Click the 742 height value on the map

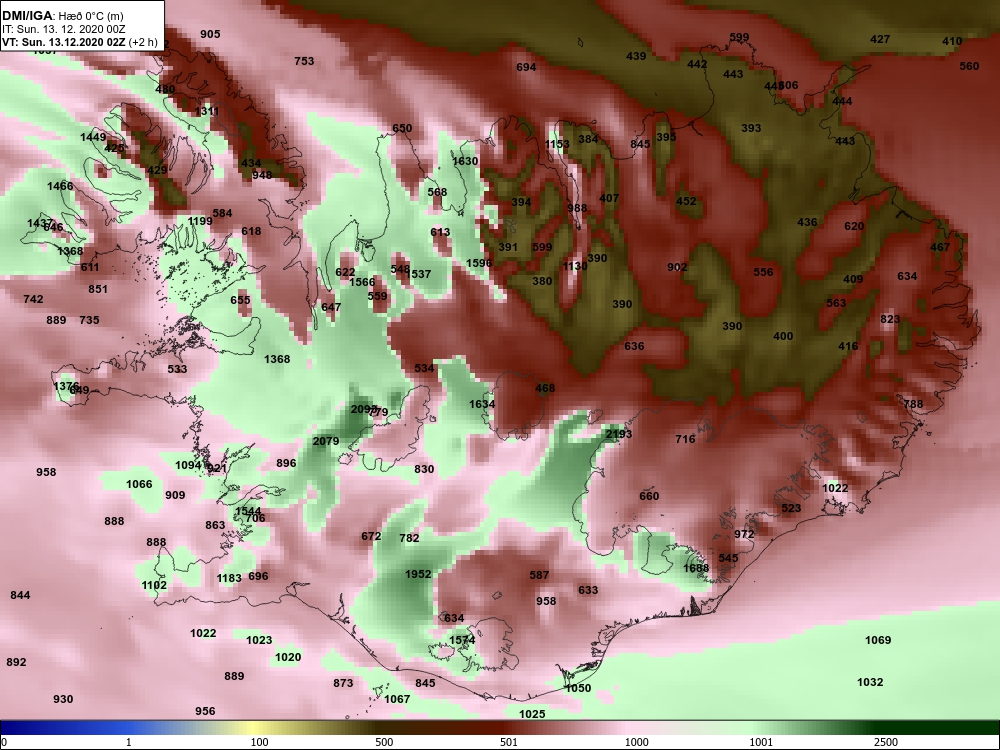pyautogui.click(x=33, y=299)
